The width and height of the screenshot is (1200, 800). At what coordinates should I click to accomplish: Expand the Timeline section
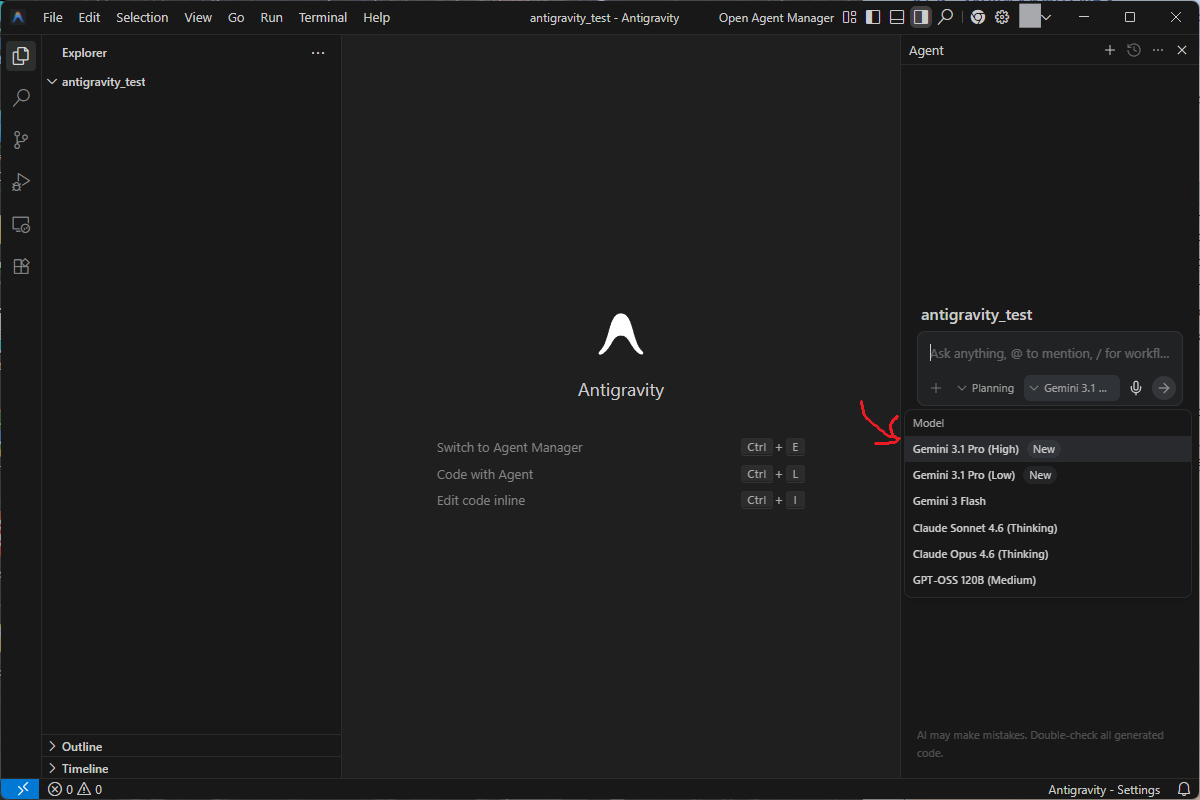(x=191, y=768)
